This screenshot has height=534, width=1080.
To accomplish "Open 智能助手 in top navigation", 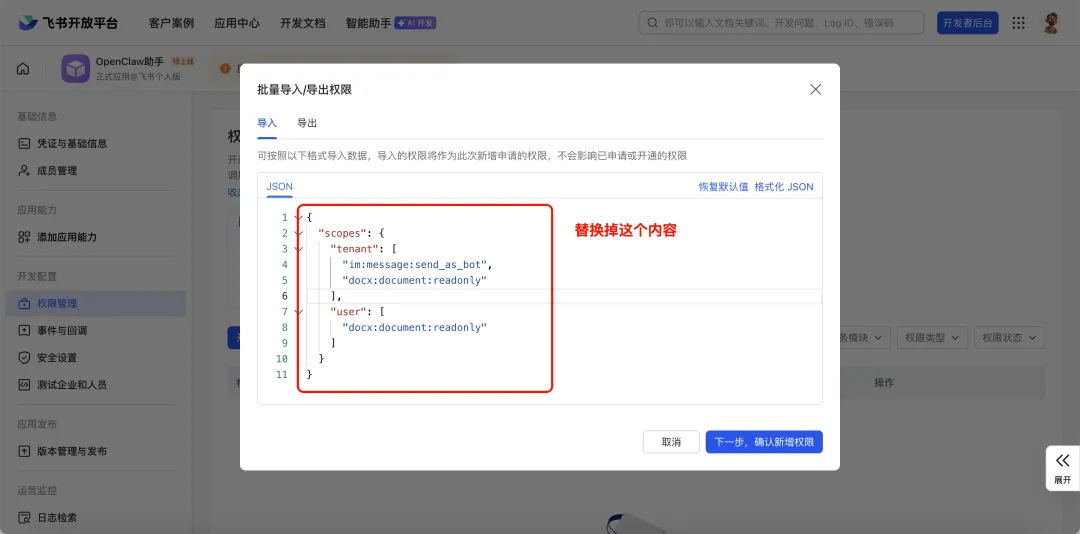I will click(368, 23).
